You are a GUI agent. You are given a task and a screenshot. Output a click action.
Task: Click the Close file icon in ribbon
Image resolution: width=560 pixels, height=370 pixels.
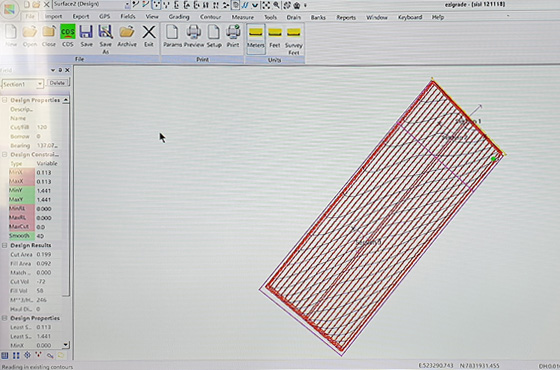49,32
